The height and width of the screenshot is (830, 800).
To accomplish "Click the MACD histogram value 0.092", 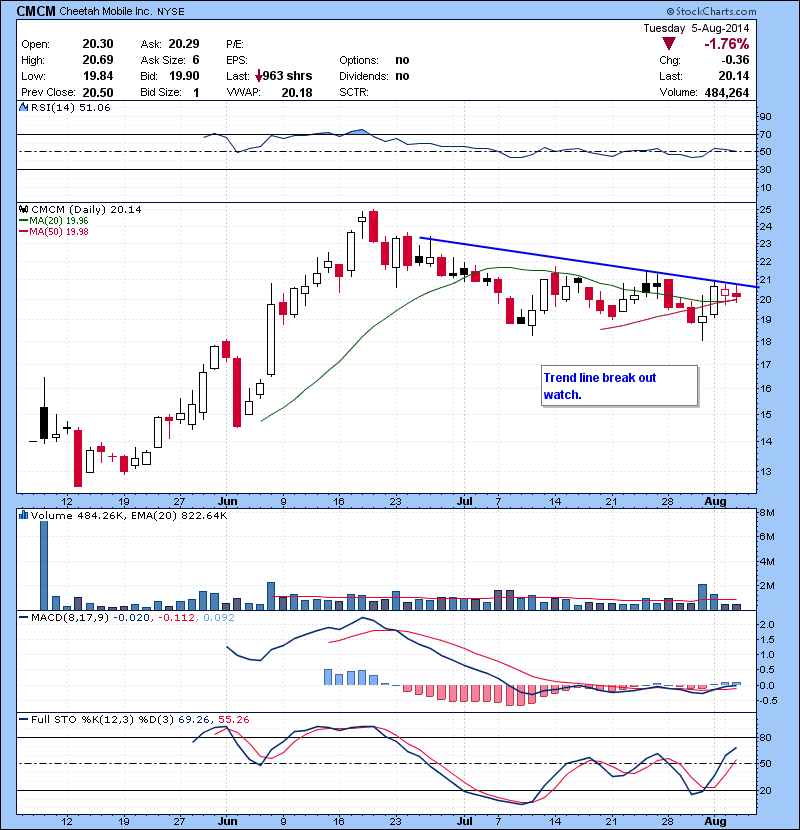I will [219, 618].
